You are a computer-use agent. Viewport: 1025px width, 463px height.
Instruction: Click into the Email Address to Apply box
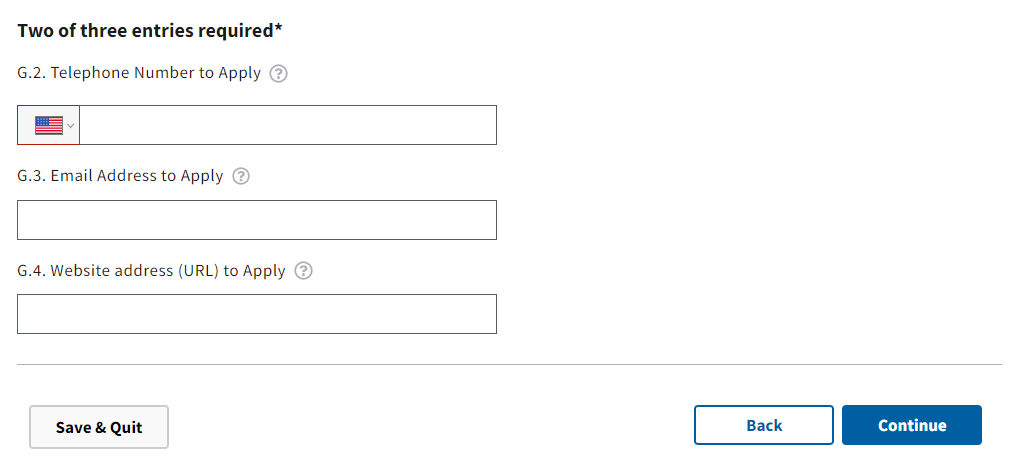click(257, 220)
